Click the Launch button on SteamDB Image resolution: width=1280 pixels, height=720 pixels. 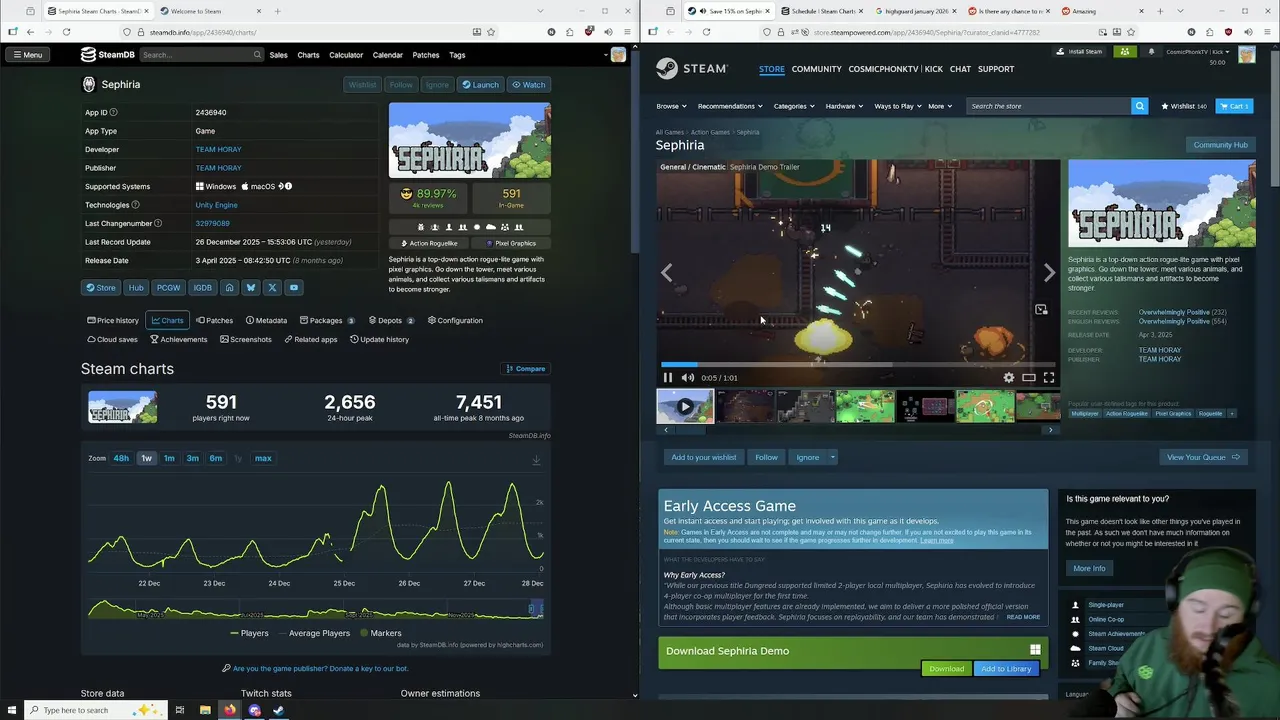click(480, 85)
